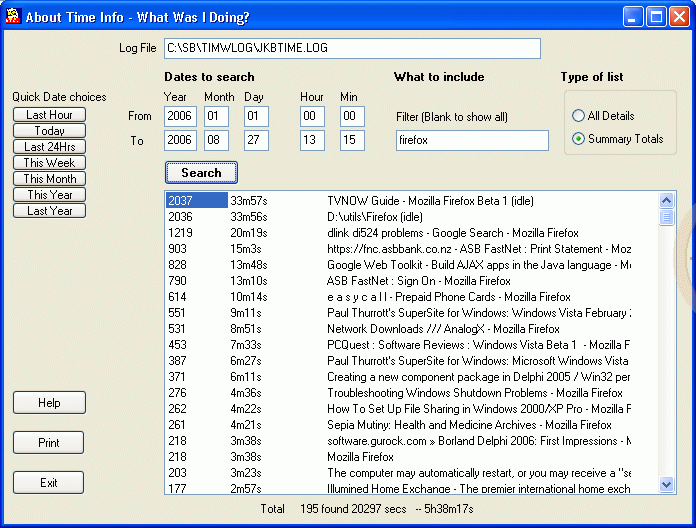
Task: Click the From Day field
Action: (256, 116)
